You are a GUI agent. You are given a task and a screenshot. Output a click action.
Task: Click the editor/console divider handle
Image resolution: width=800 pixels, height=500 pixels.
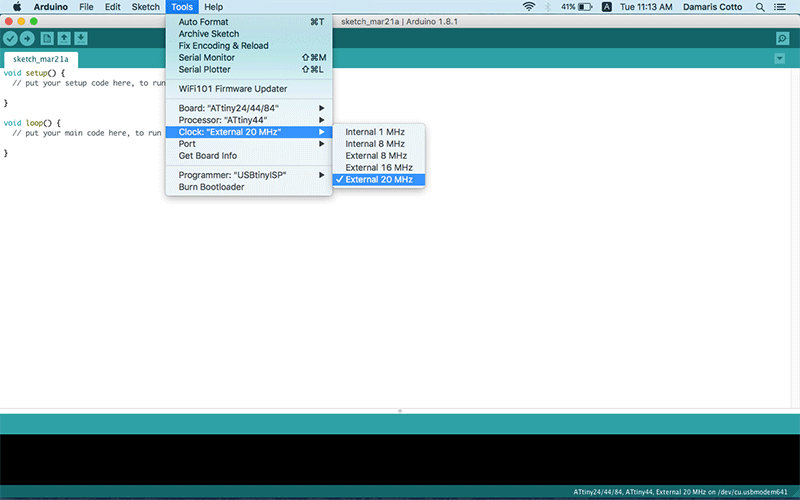tap(400, 411)
